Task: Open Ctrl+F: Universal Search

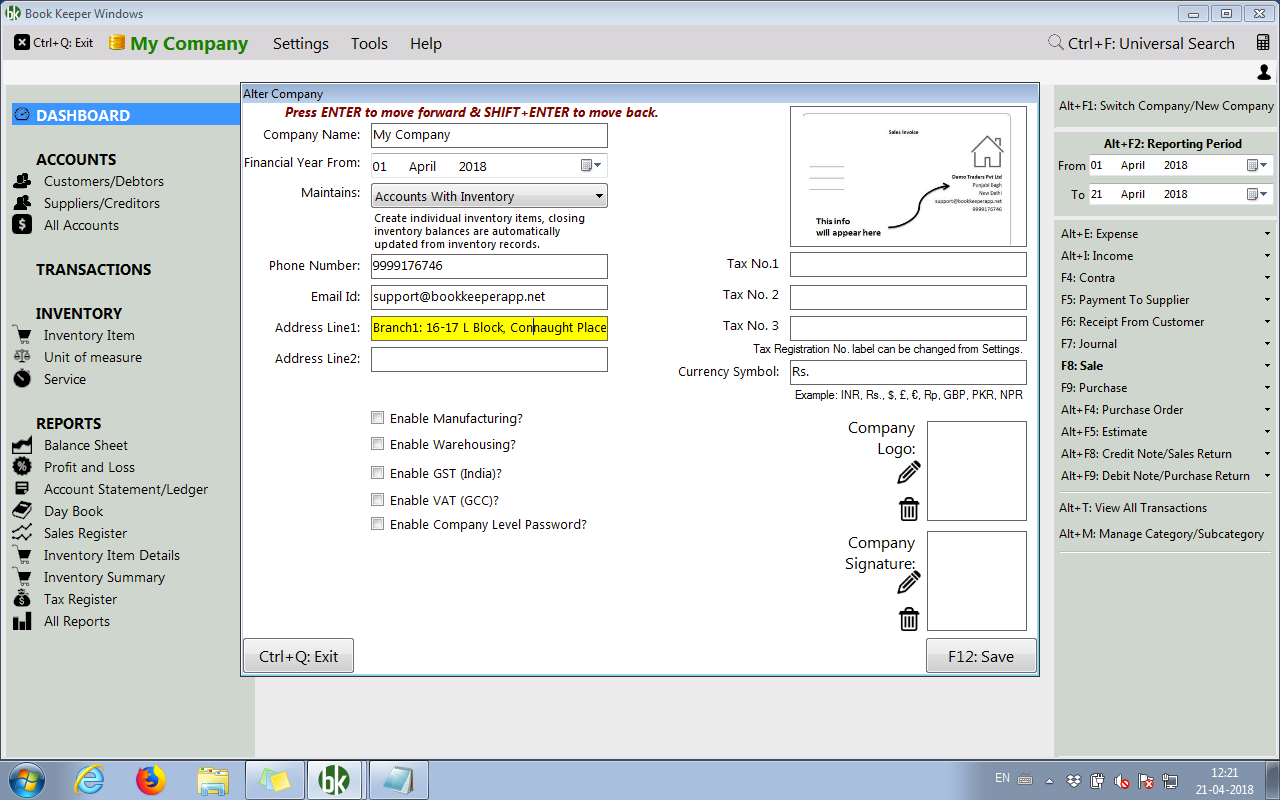Action: (1141, 43)
